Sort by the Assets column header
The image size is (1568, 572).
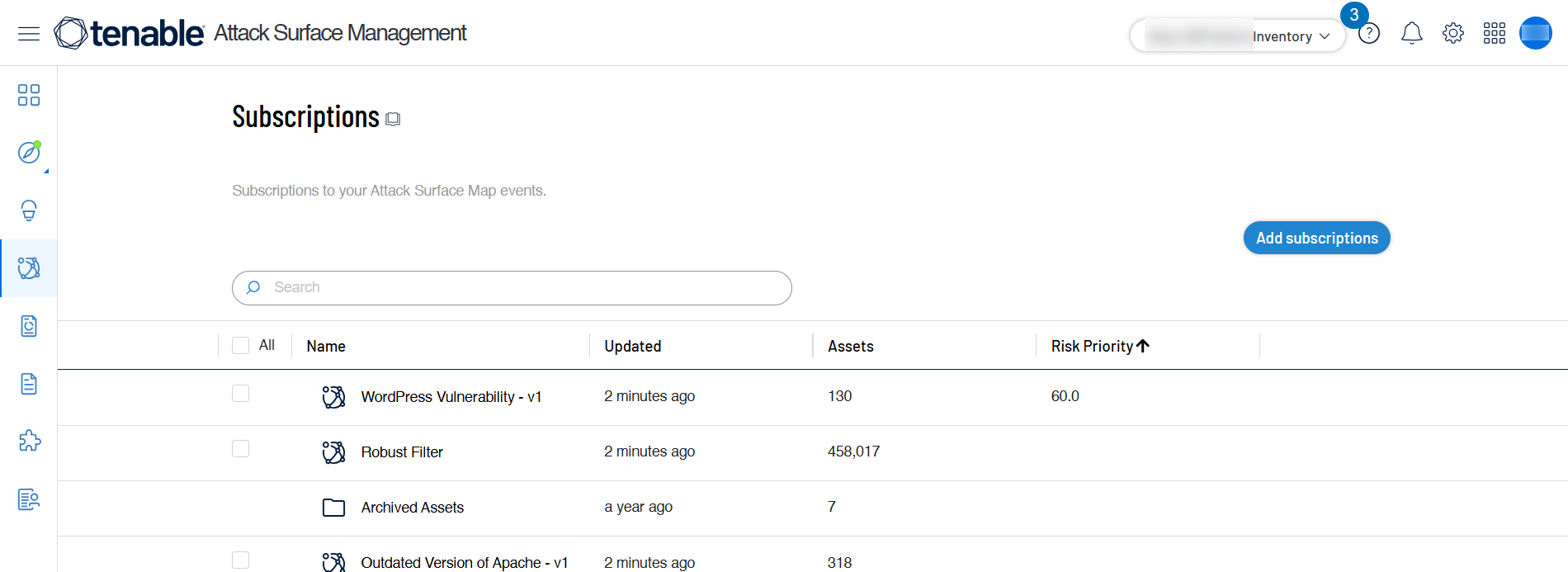click(x=851, y=347)
